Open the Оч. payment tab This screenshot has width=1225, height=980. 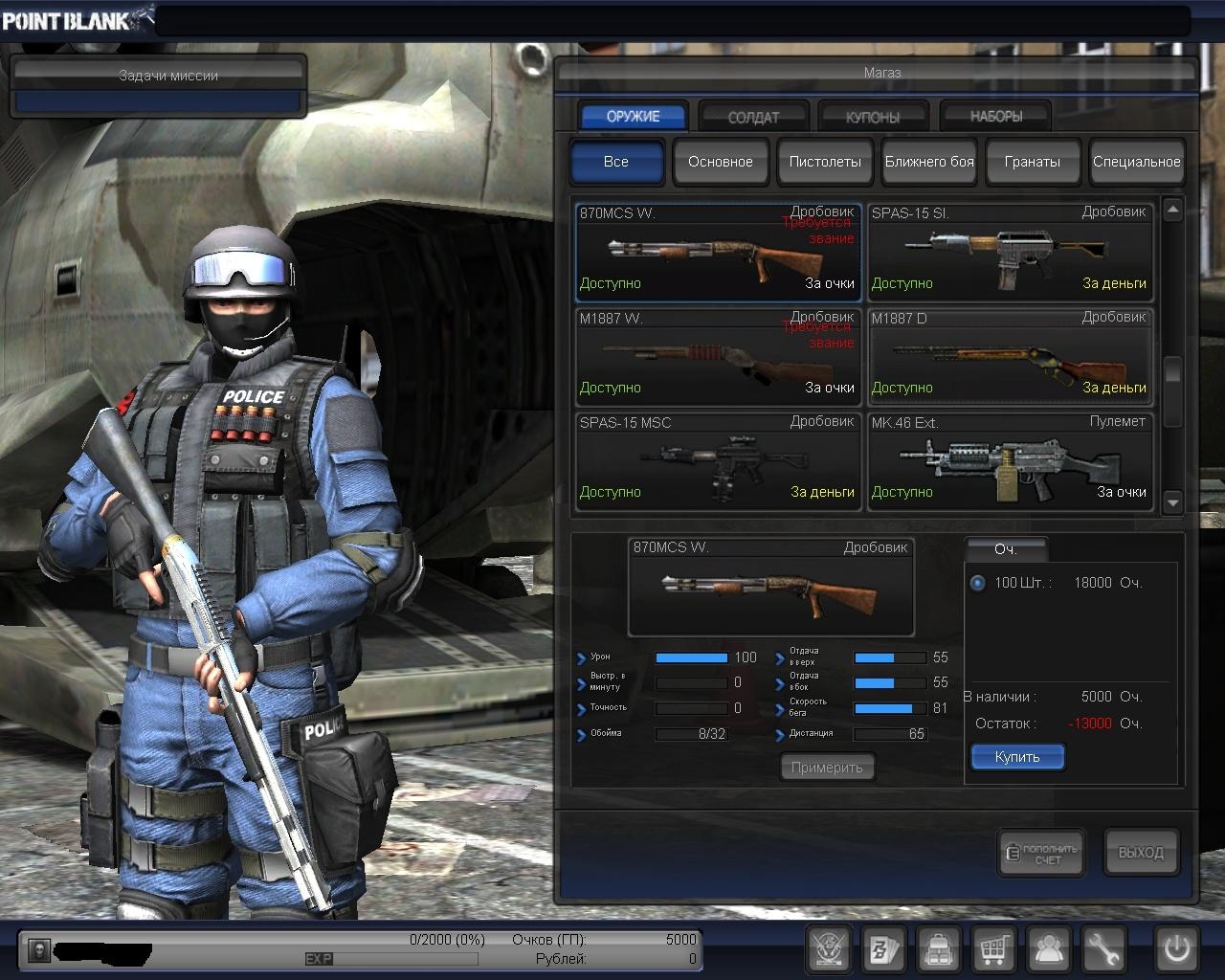click(1005, 549)
